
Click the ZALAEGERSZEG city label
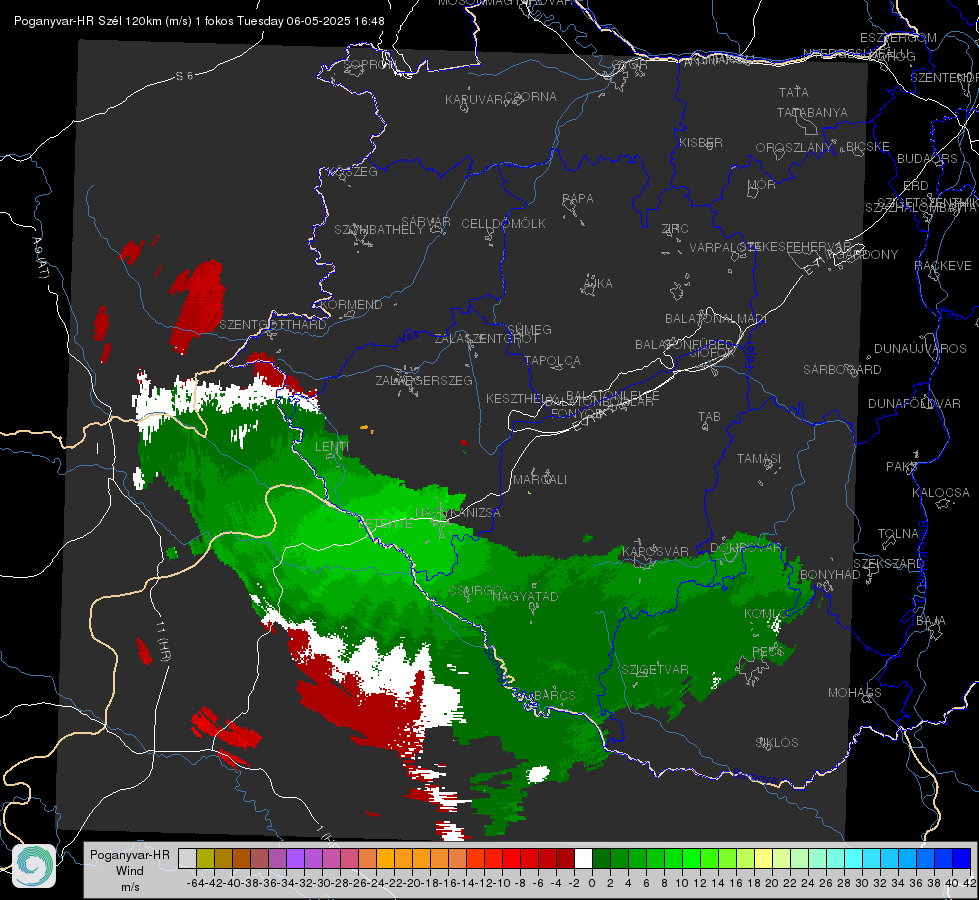[x=424, y=380]
